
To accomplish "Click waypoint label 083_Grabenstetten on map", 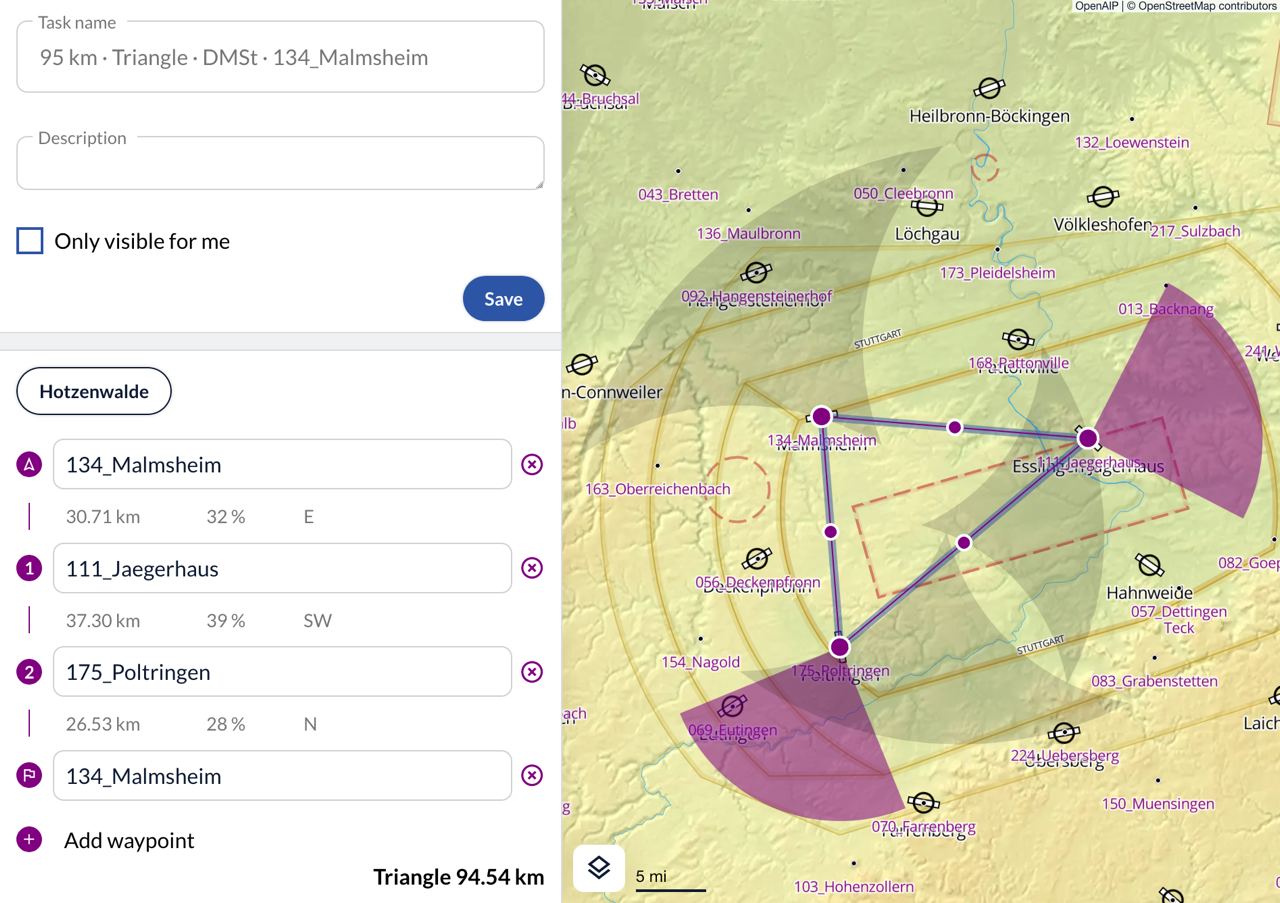I will pyautogui.click(x=1154, y=681).
